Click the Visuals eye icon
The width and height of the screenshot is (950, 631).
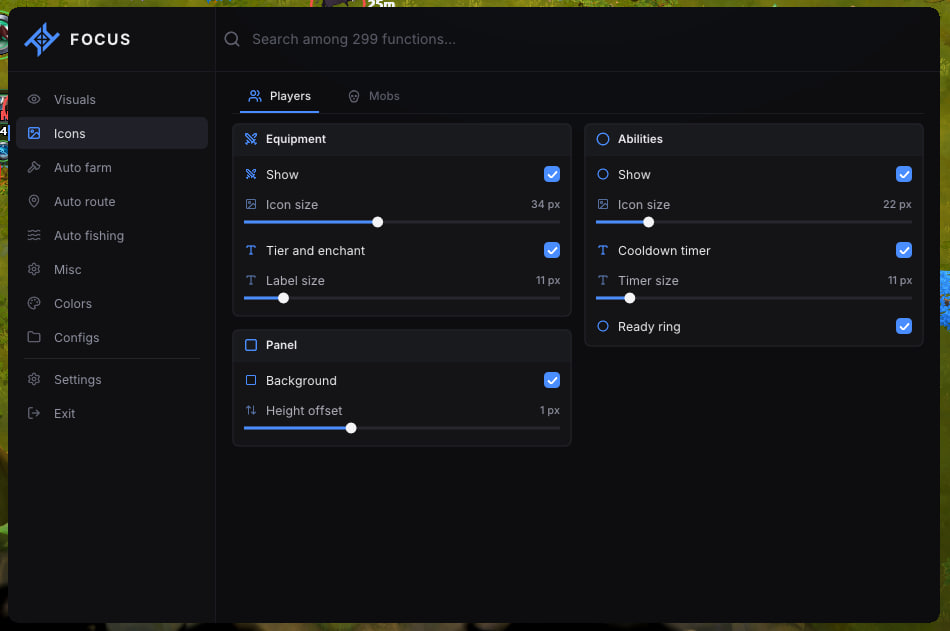[x=34, y=99]
